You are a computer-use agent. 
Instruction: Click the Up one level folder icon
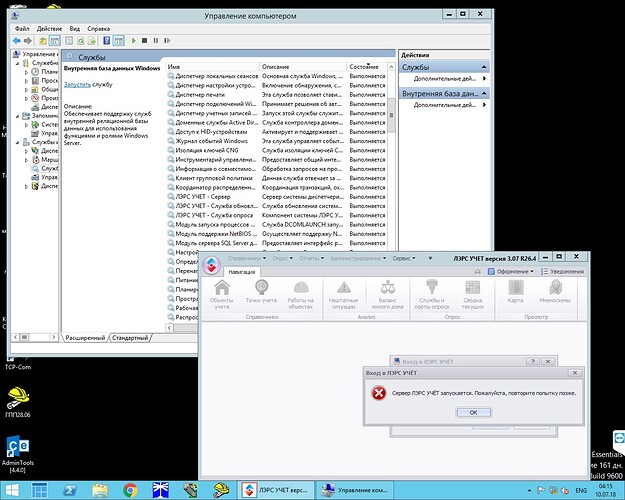(x=43, y=40)
